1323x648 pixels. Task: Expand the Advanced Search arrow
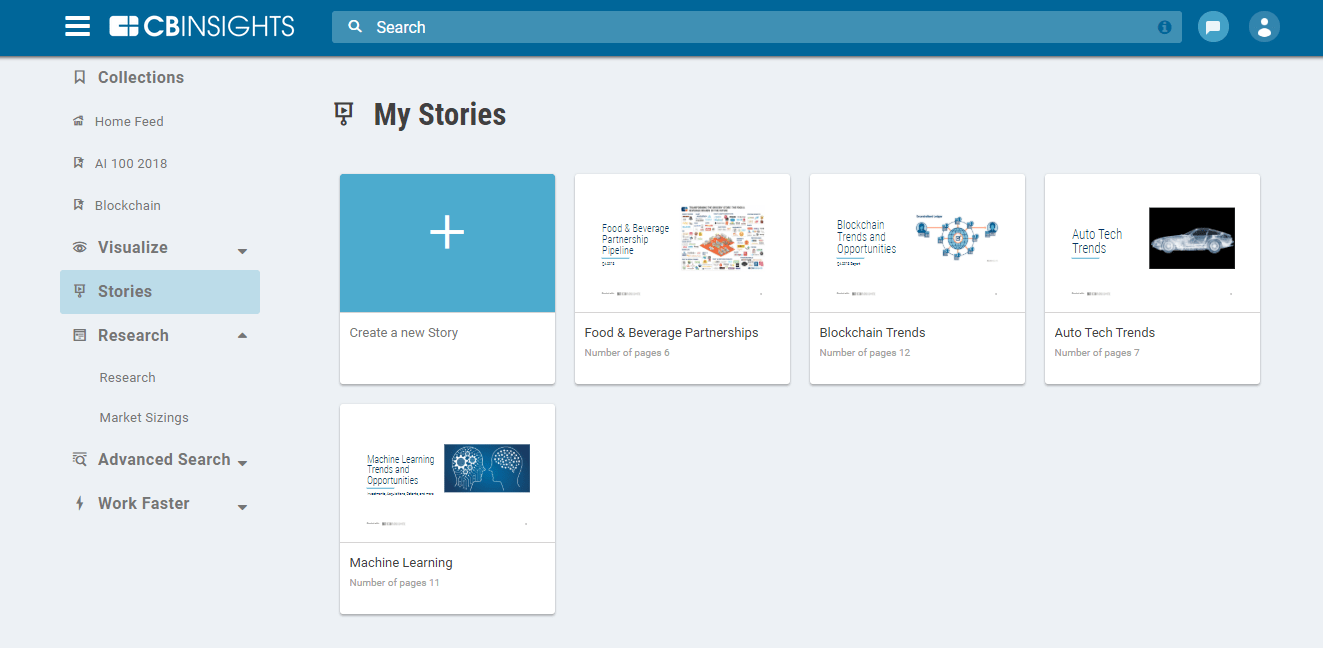(242, 463)
